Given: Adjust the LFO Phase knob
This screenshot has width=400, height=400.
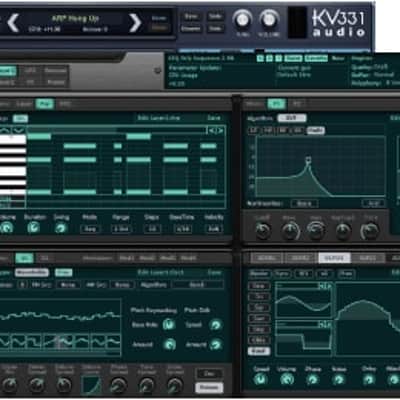Looking at the screenshot, I should 312,379.
